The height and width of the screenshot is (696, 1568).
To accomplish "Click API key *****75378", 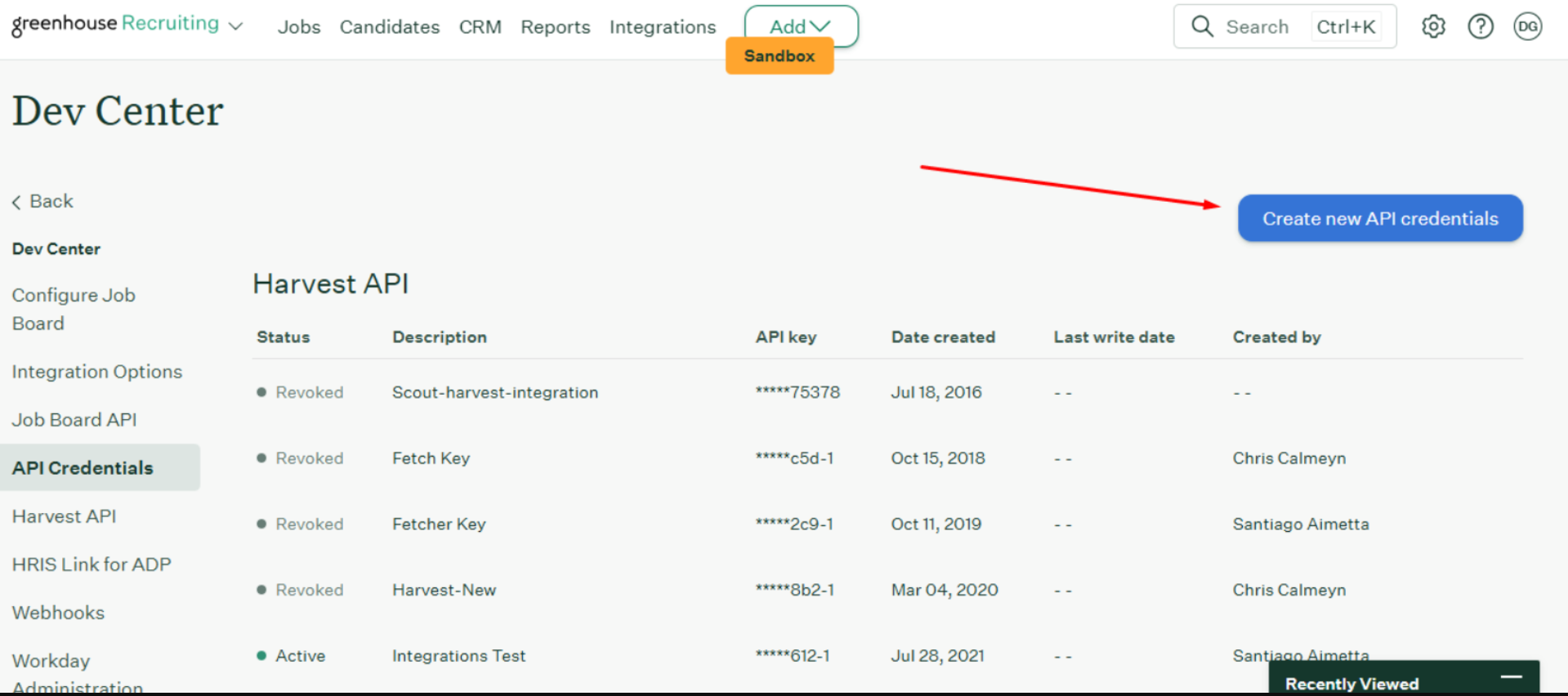I will point(797,392).
